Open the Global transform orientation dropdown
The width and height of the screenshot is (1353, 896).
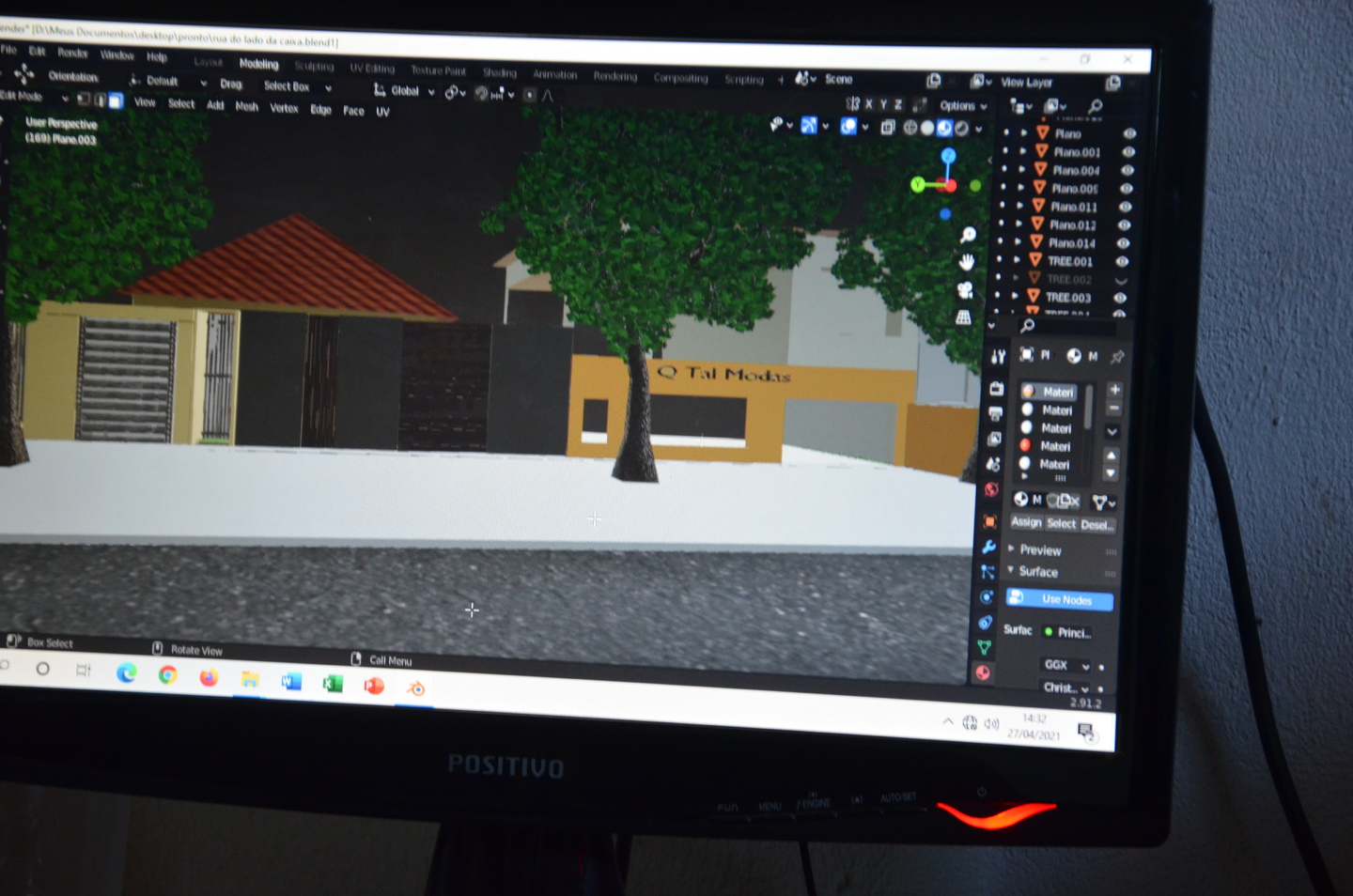(x=404, y=91)
